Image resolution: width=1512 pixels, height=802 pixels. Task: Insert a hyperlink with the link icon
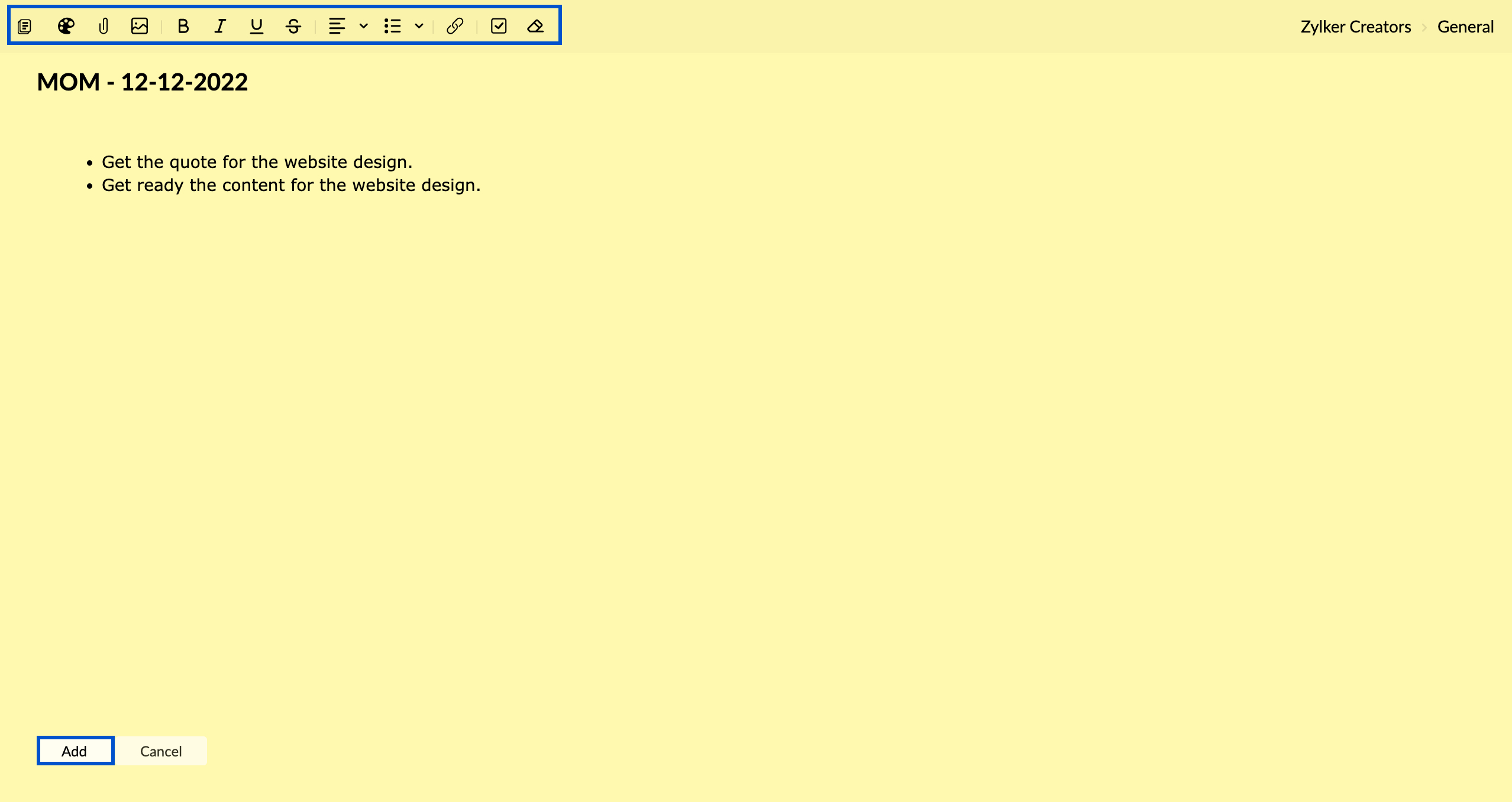pos(455,26)
